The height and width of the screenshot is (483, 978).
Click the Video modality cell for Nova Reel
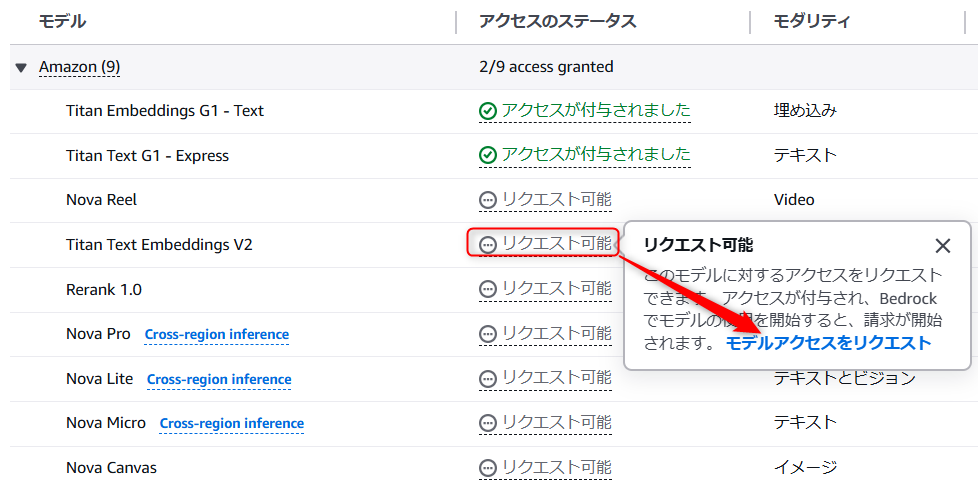click(794, 200)
